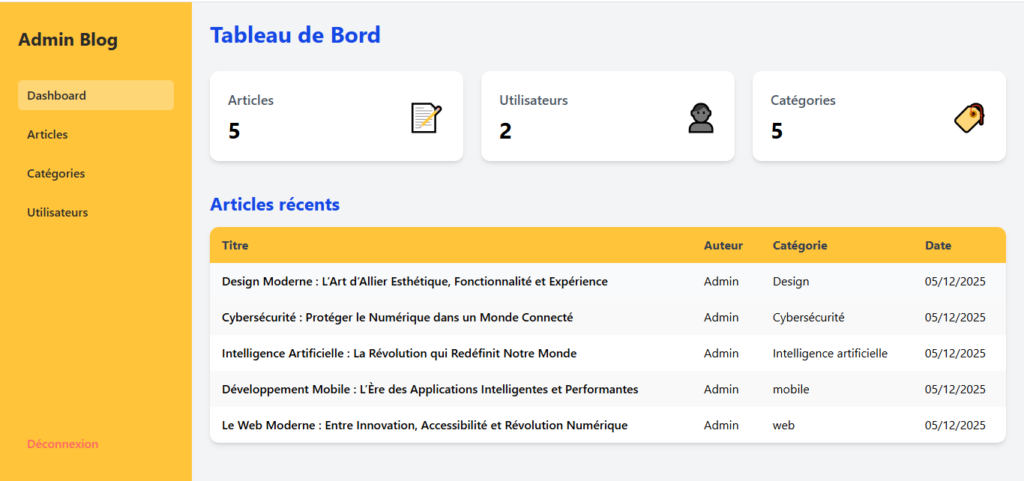The image size is (1024, 481).
Task: Click the mobile category cell
Action: [x=791, y=389]
